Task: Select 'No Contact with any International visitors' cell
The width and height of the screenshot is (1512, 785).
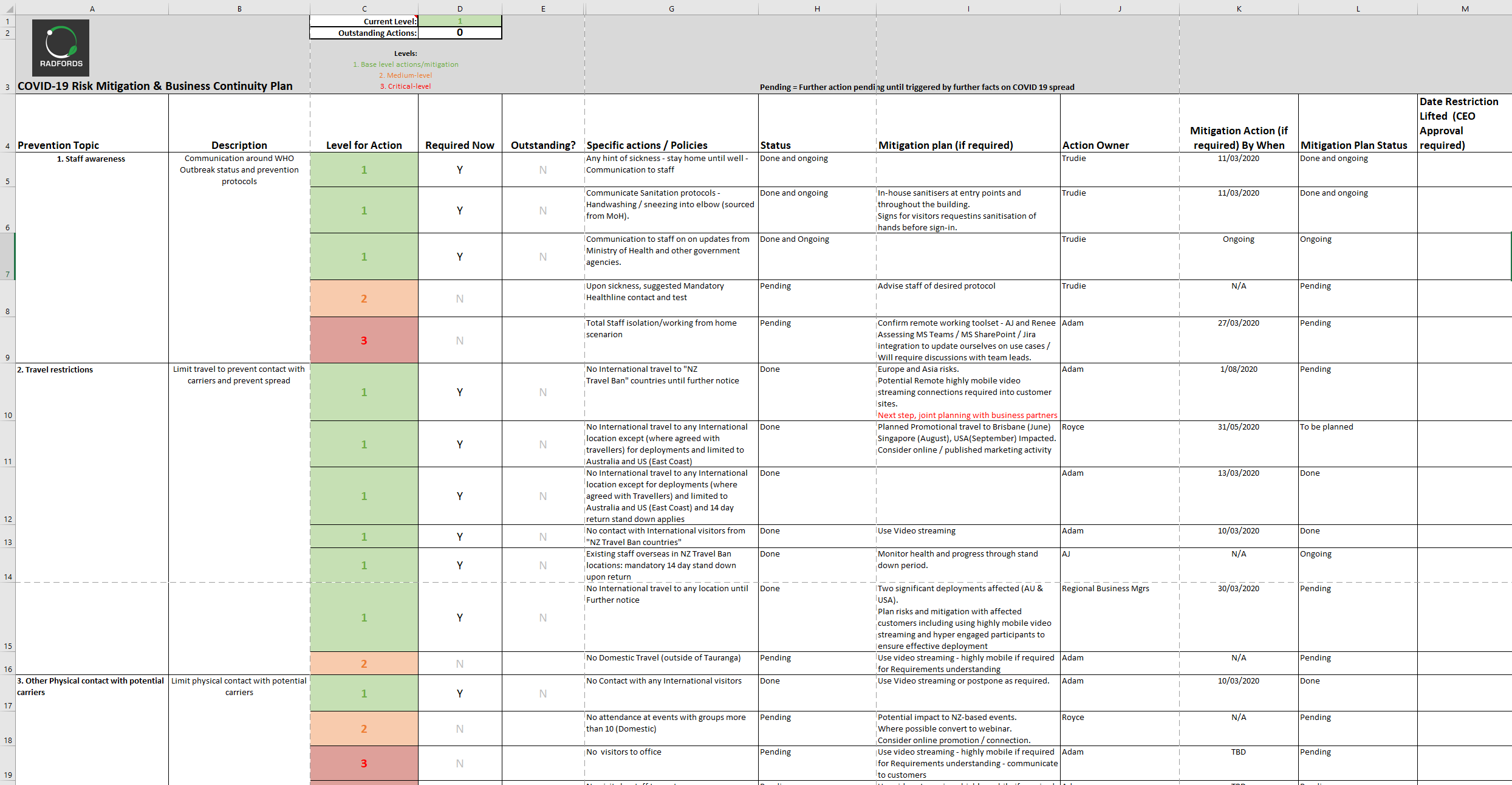Action: pyautogui.click(x=671, y=693)
